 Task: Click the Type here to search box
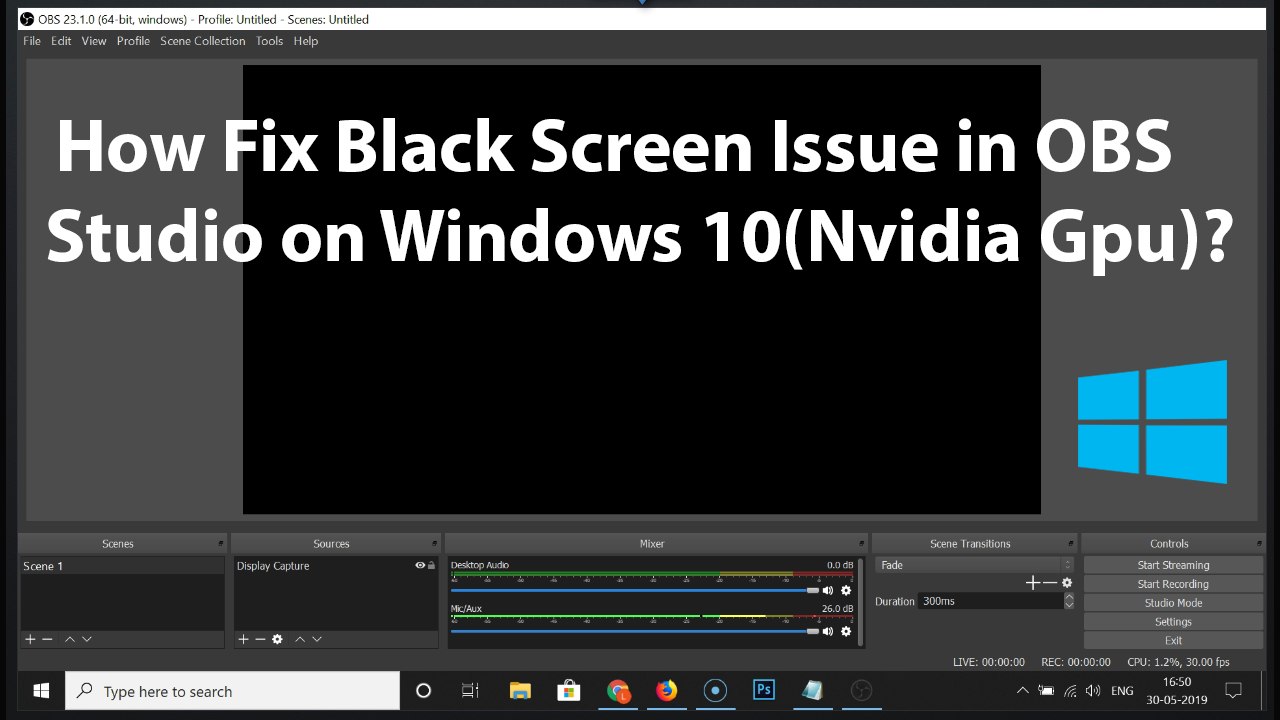tap(232, 690)
